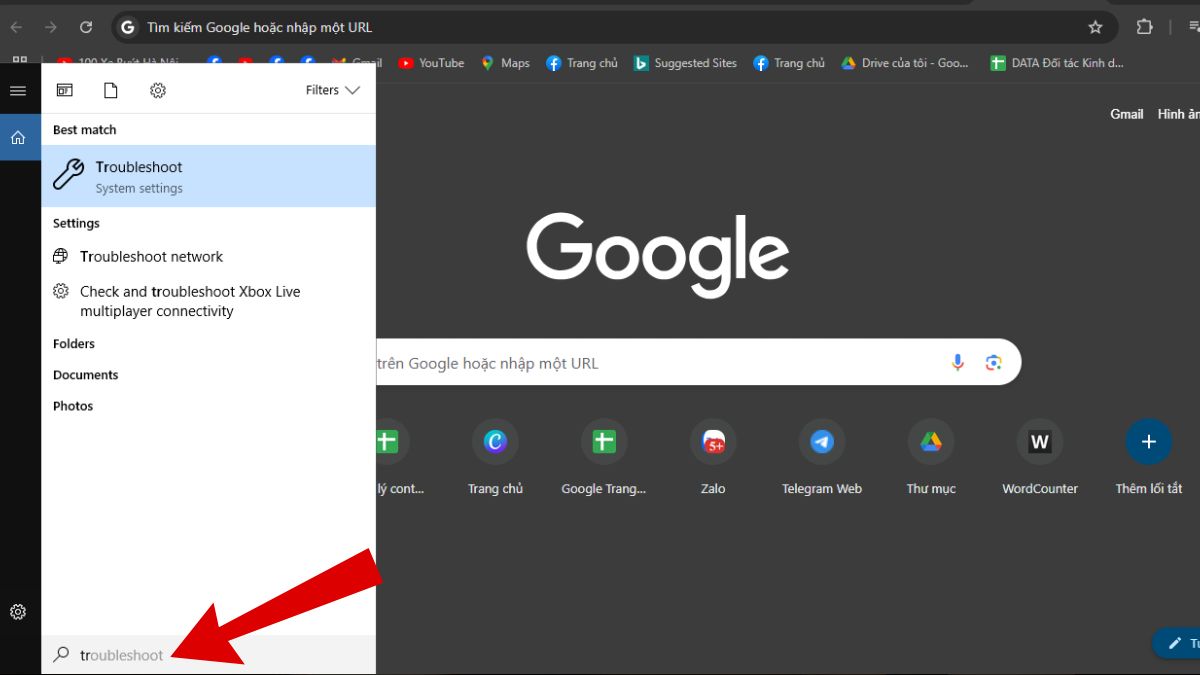Go back in Chrome
The height and width of the screenshot is (675, 1200).
[16, 27]
